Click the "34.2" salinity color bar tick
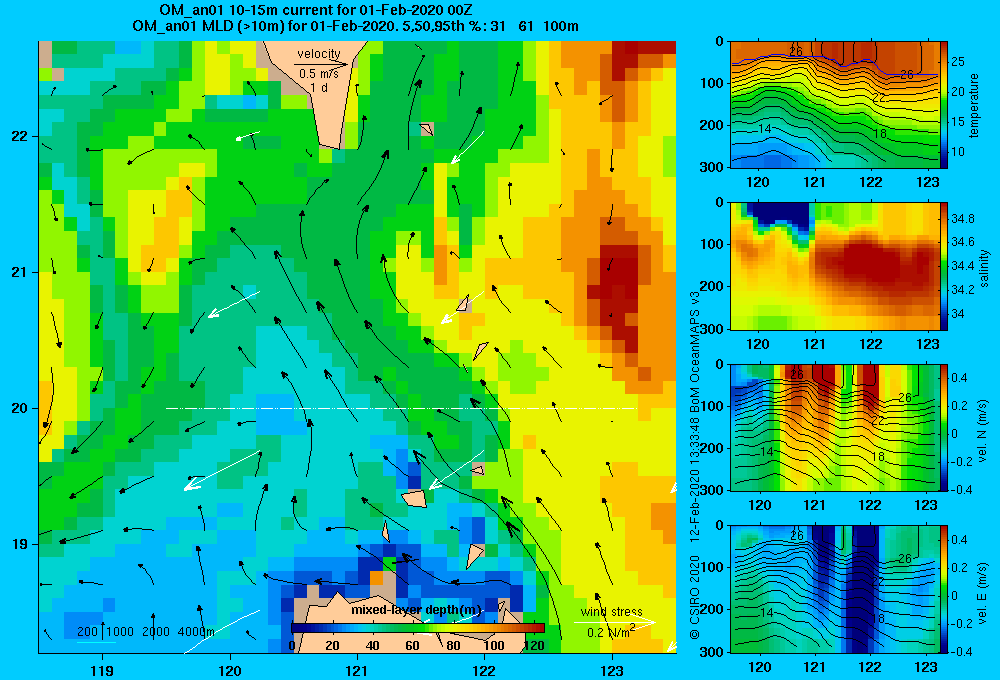 [x=962, y=290]
